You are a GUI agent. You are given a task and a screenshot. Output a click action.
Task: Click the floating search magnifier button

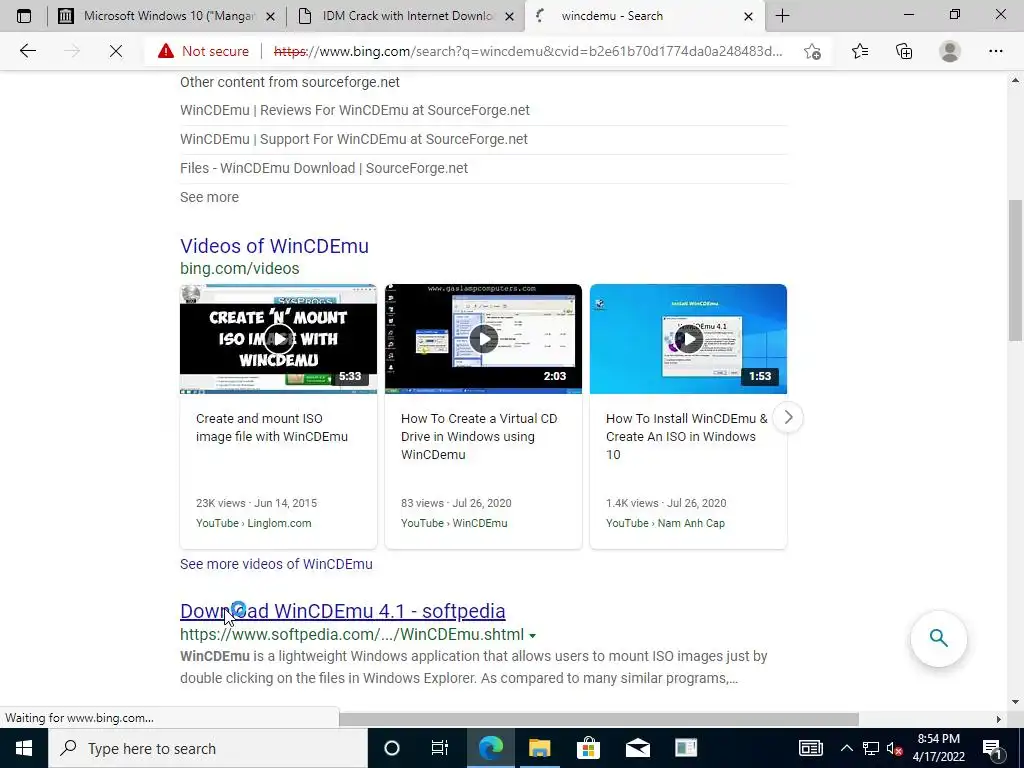coord(938,638)
